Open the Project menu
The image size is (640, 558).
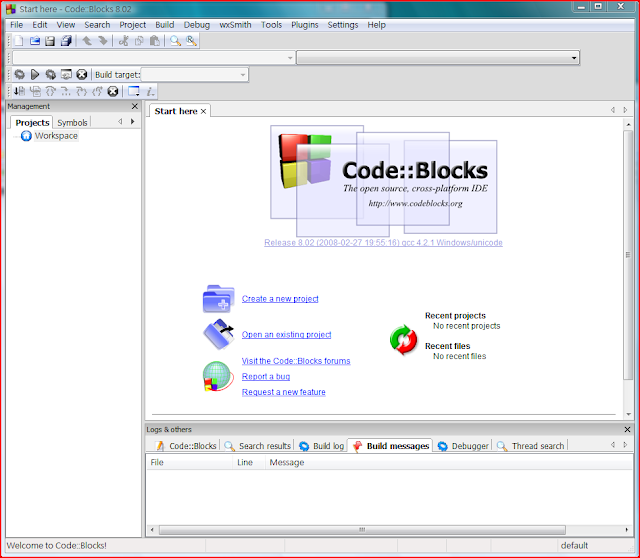coord(132,25)
